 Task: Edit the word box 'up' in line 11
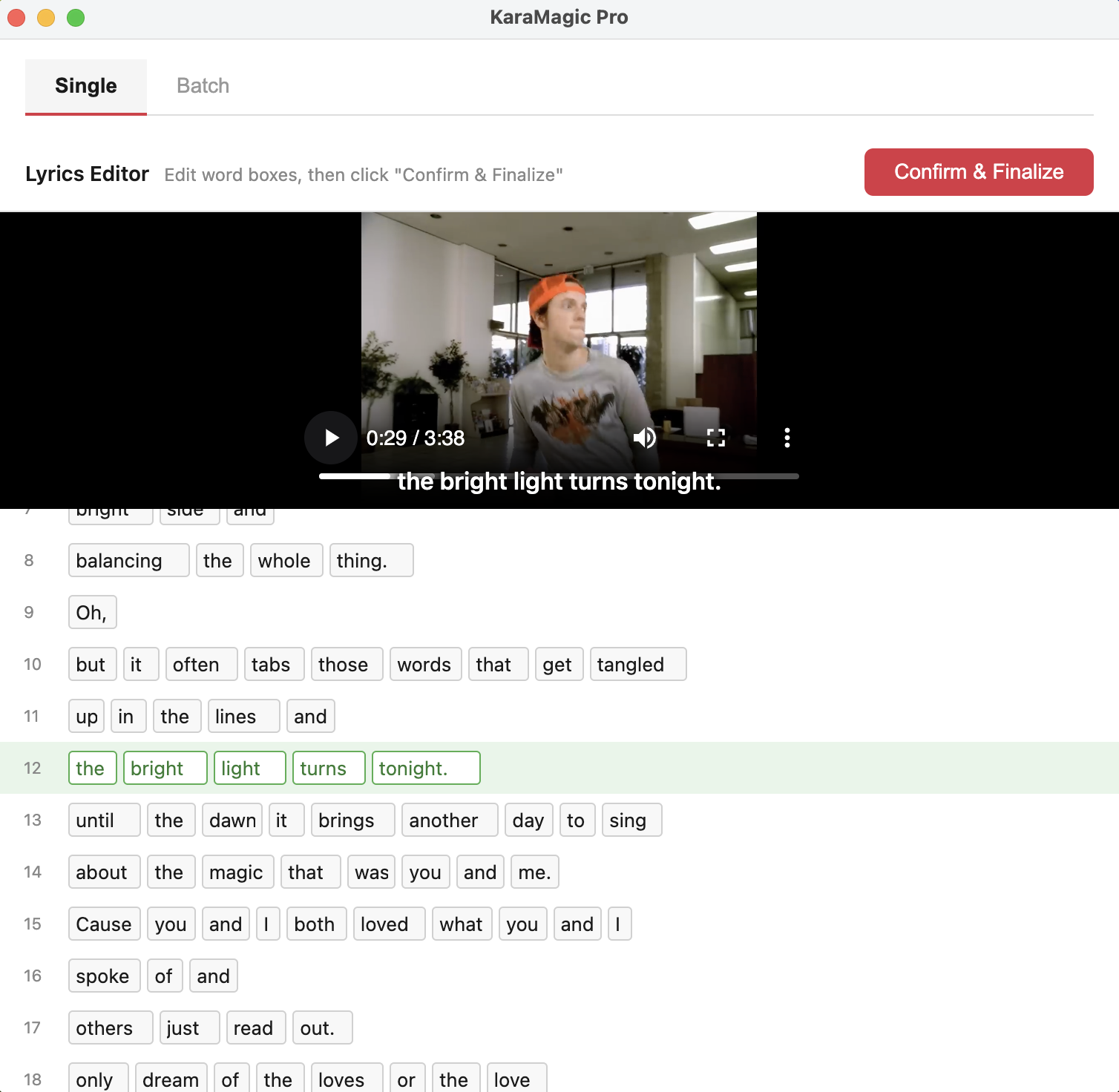click(x=87, y=717)
